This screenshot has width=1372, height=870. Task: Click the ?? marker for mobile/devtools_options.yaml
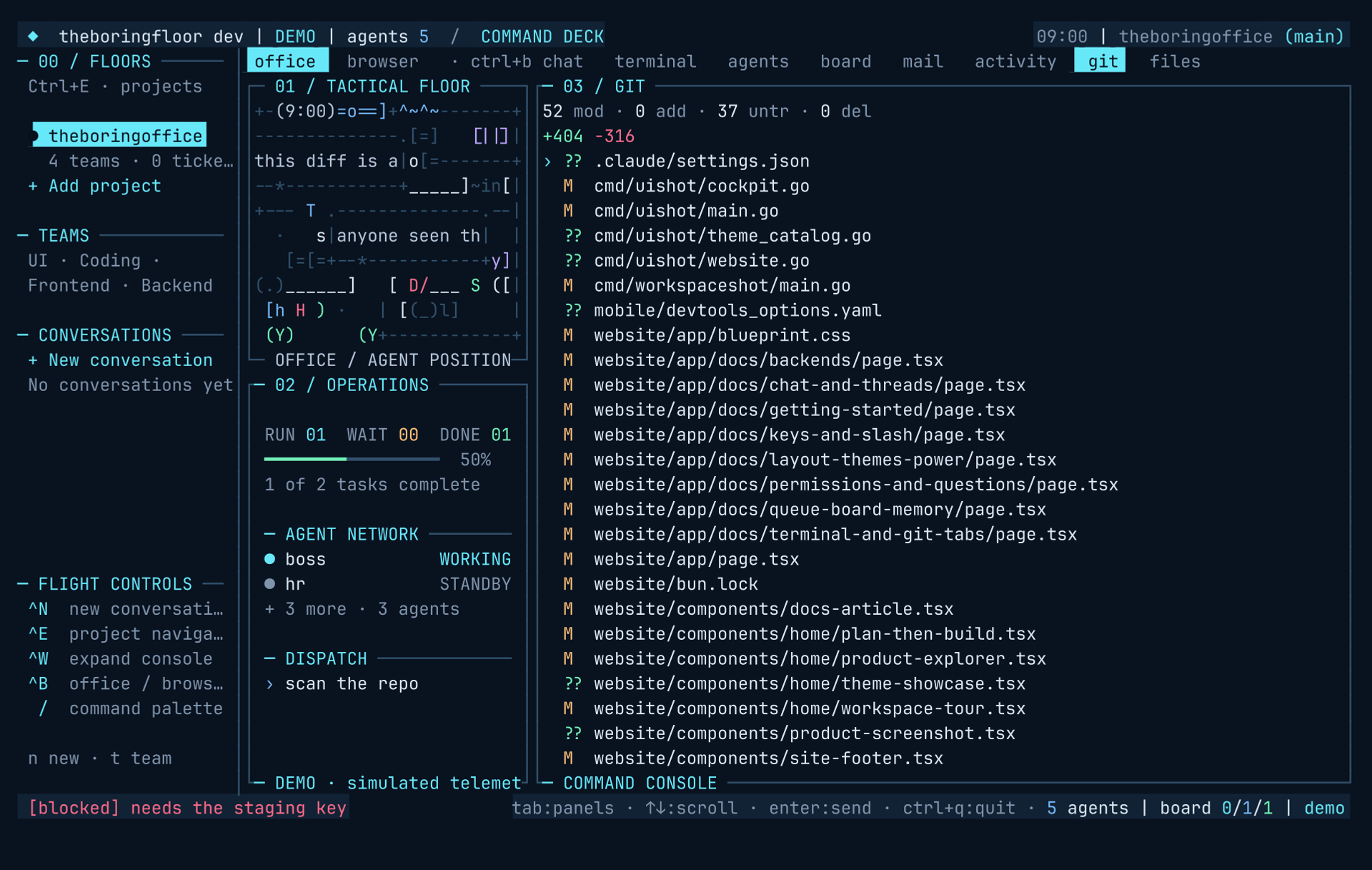click(573, 310)
